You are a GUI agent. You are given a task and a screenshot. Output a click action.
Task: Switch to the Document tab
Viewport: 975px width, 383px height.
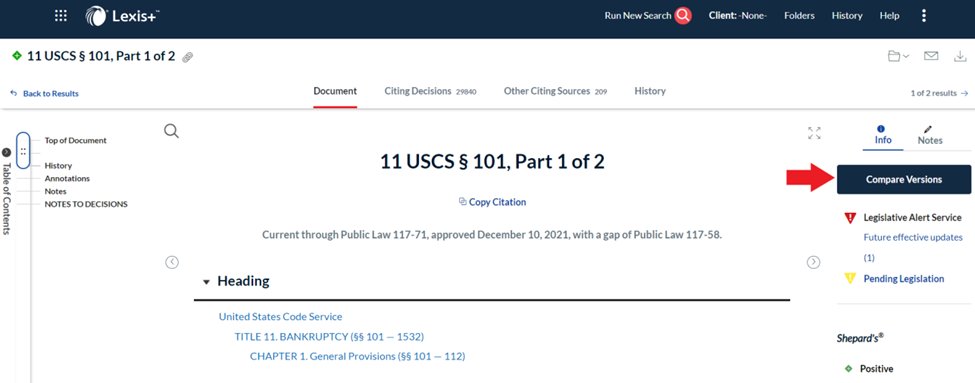(335, 91)
